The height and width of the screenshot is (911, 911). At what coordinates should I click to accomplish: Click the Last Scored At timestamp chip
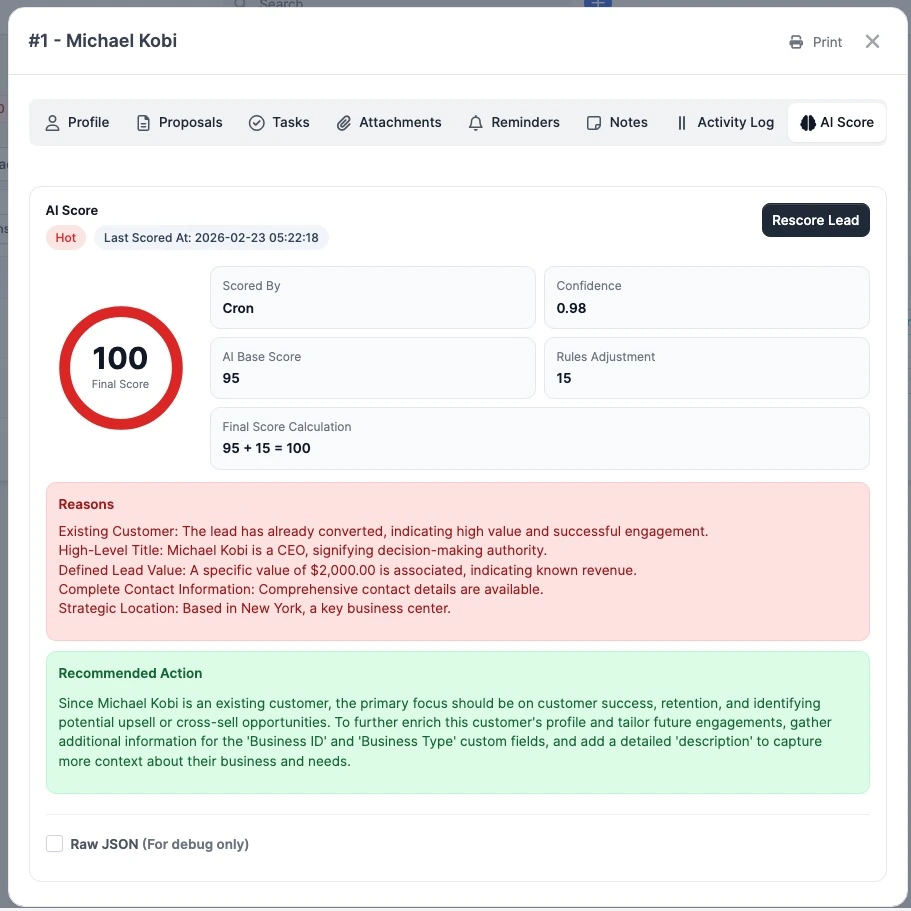[x=211, y=238]
